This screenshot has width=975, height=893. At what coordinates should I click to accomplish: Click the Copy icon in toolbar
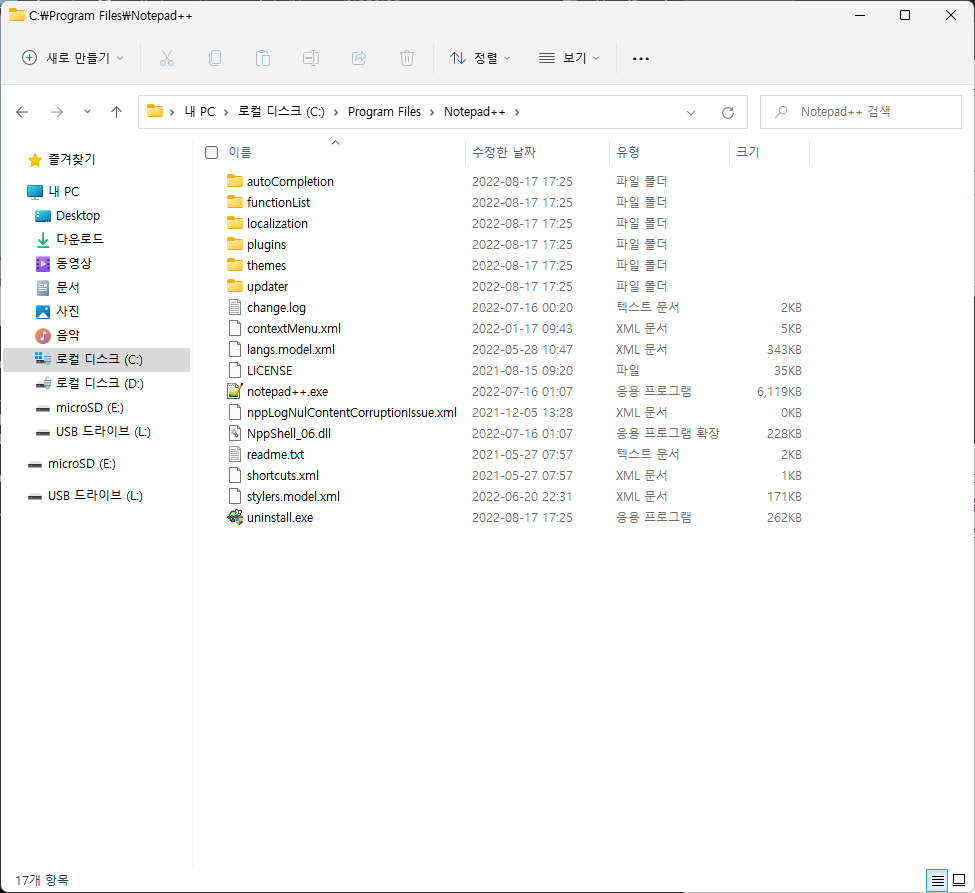(215, 58)
